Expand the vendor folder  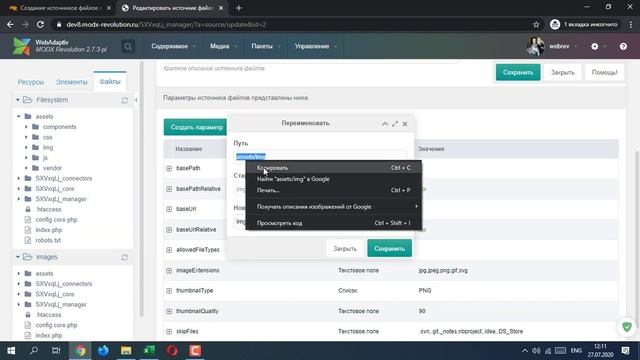[26, 168]
